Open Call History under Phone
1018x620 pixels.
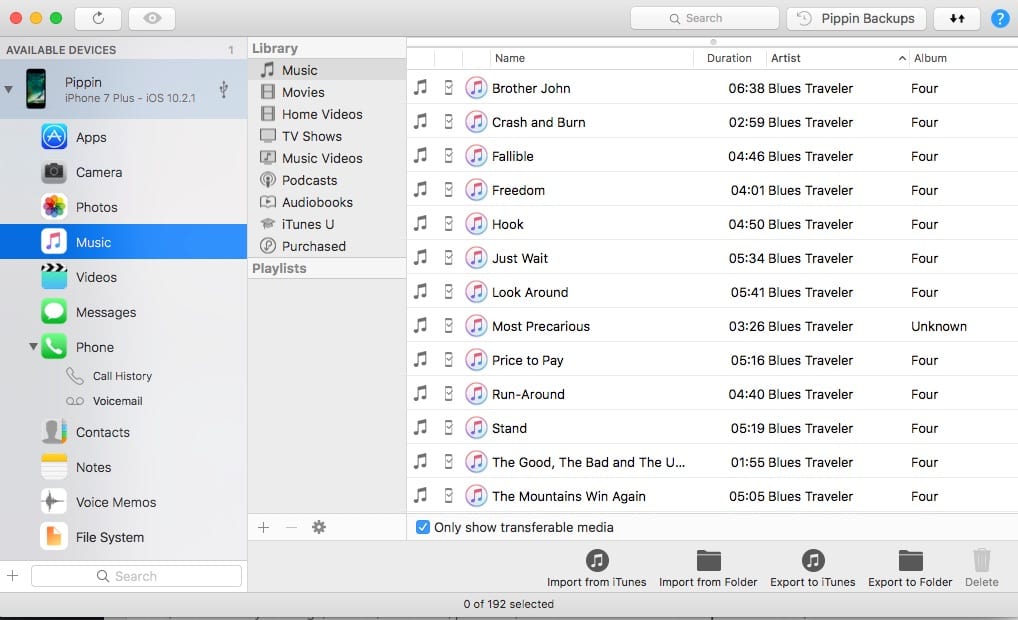pos(122,376)
